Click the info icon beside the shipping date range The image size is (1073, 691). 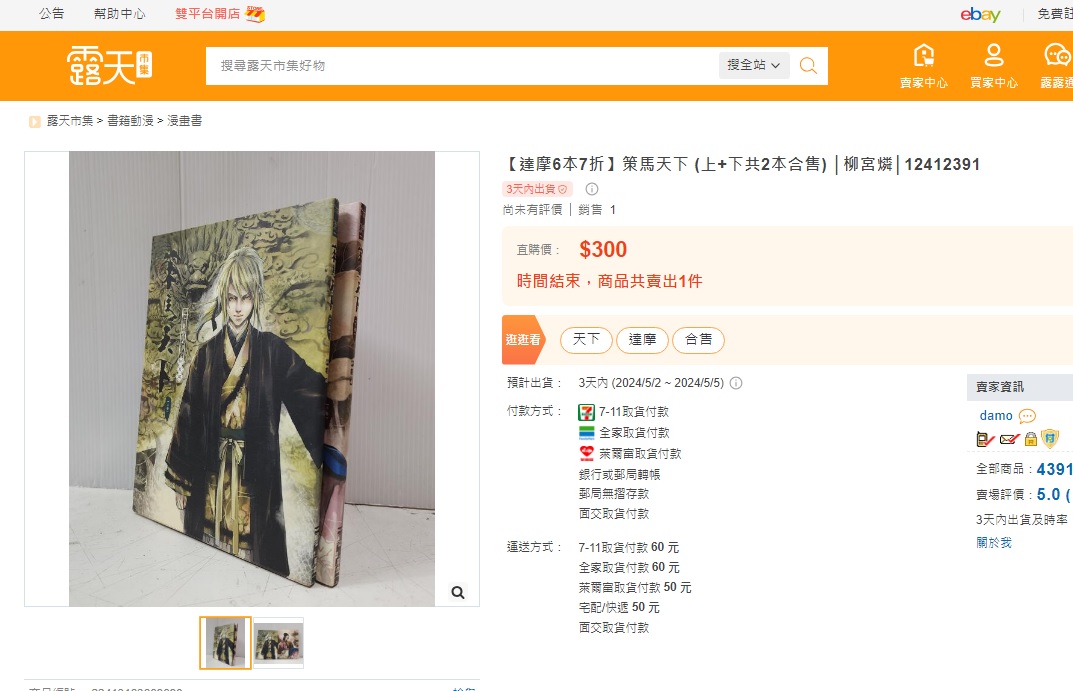click(x=736, y=383)
